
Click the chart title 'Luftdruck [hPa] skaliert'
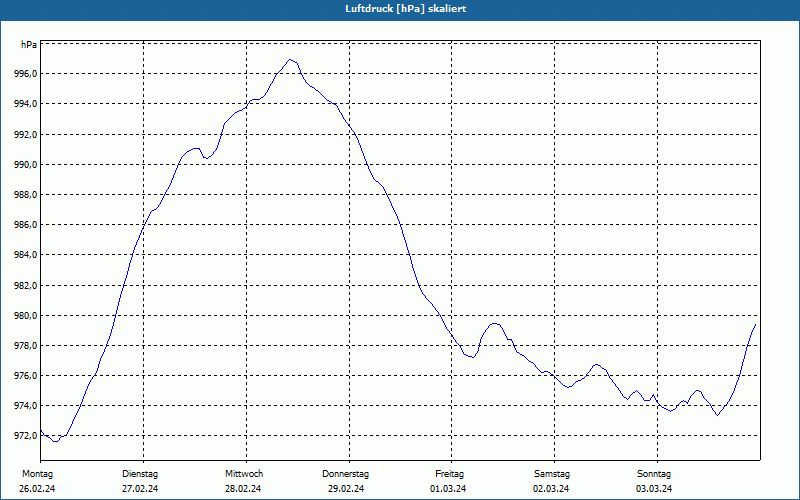pyautogui.click(x=405, y=9)
